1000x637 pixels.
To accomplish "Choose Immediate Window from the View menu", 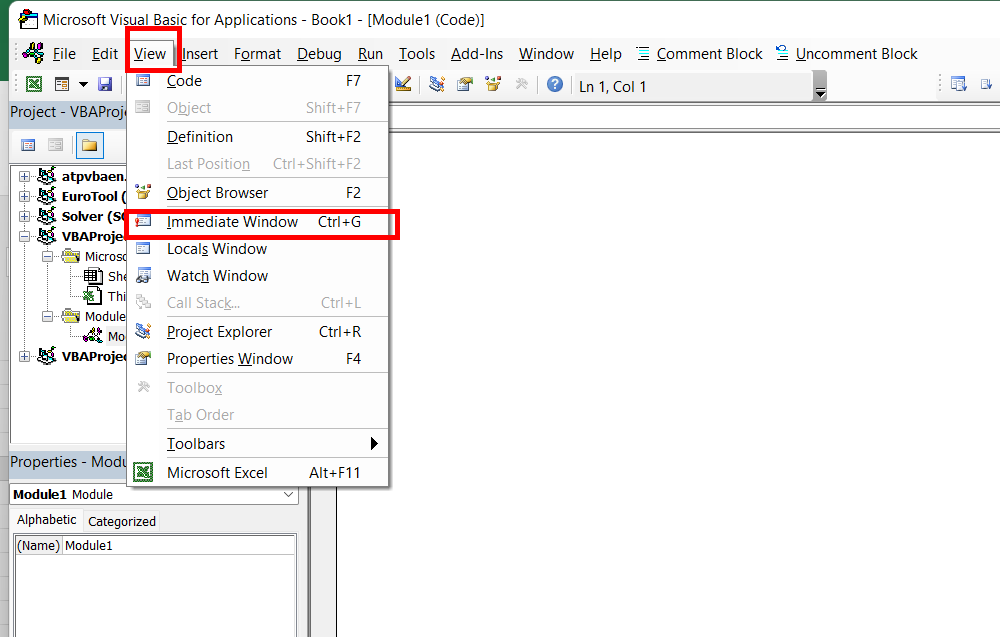I will 258,222.
